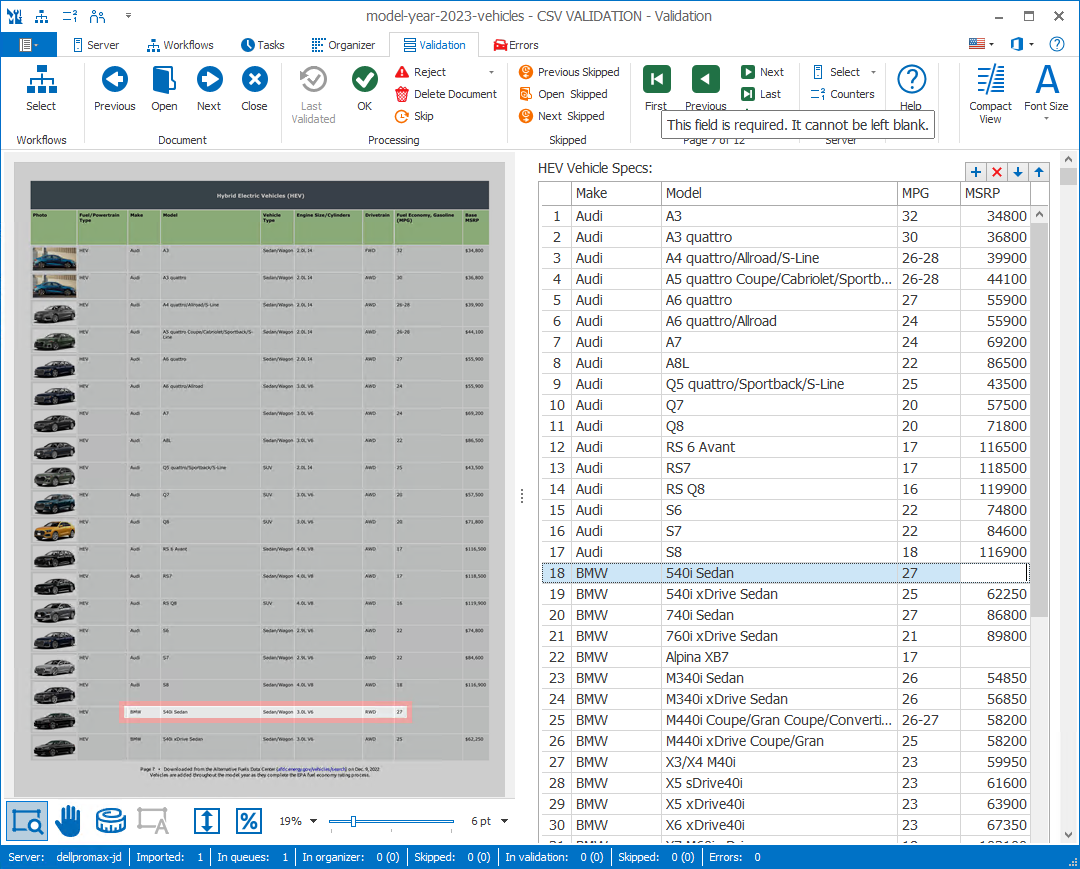Click Delete Document
Screen dimensions: 1080x869
click(446, 94)
